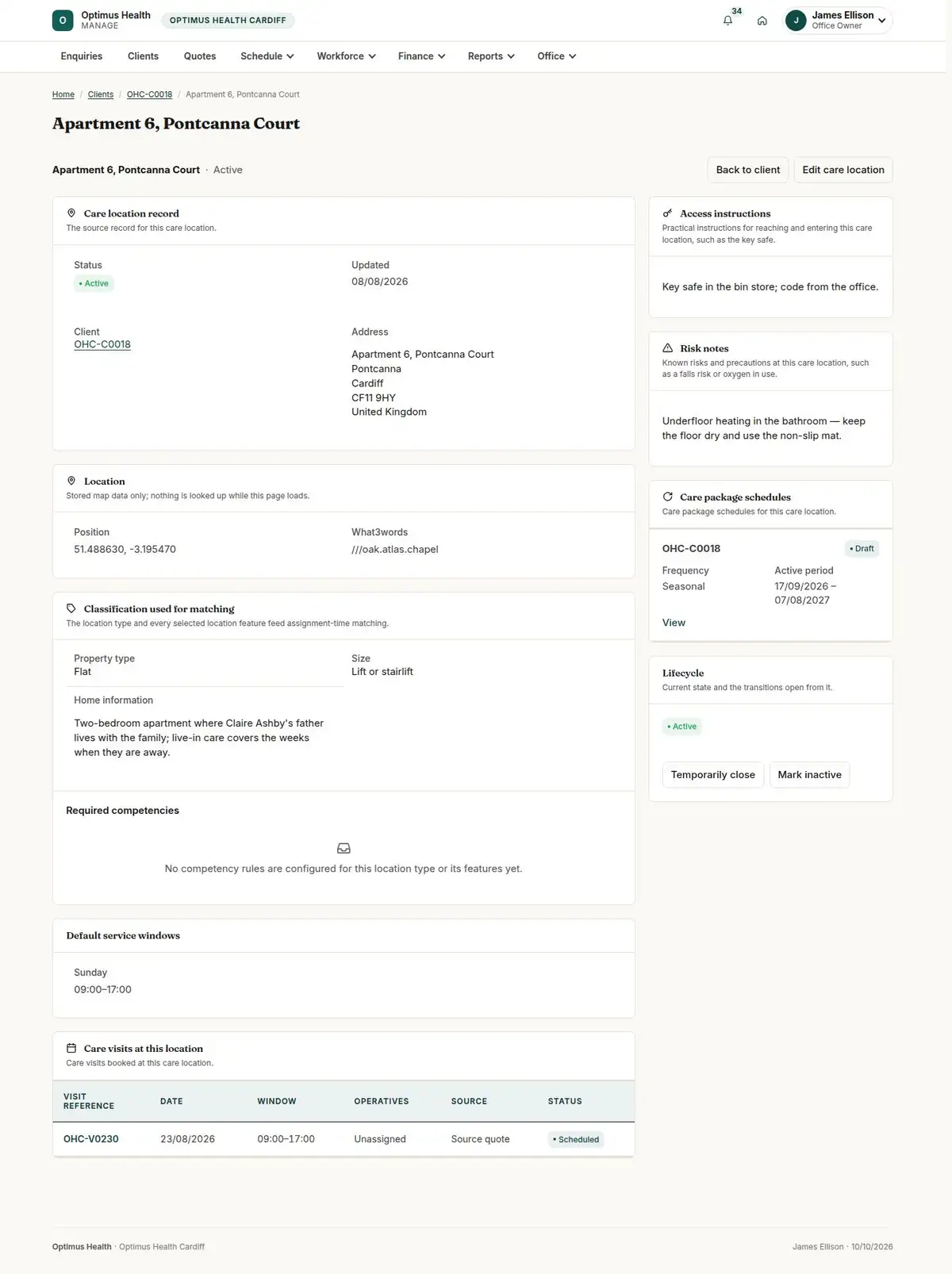Open client link OHC-C0018 in record

tap(102, 344)
